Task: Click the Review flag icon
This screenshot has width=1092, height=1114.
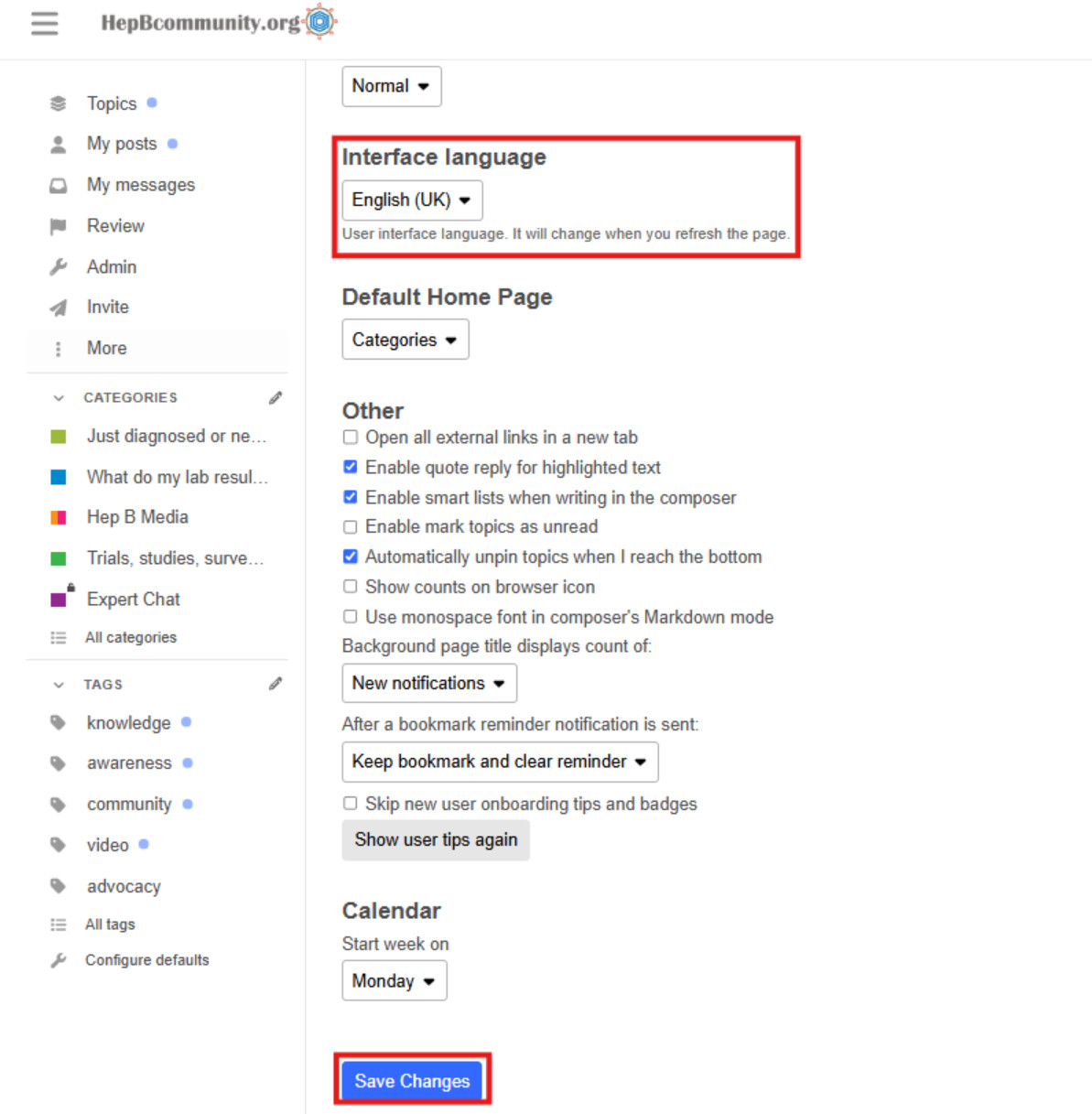Action: click(59, 226)
